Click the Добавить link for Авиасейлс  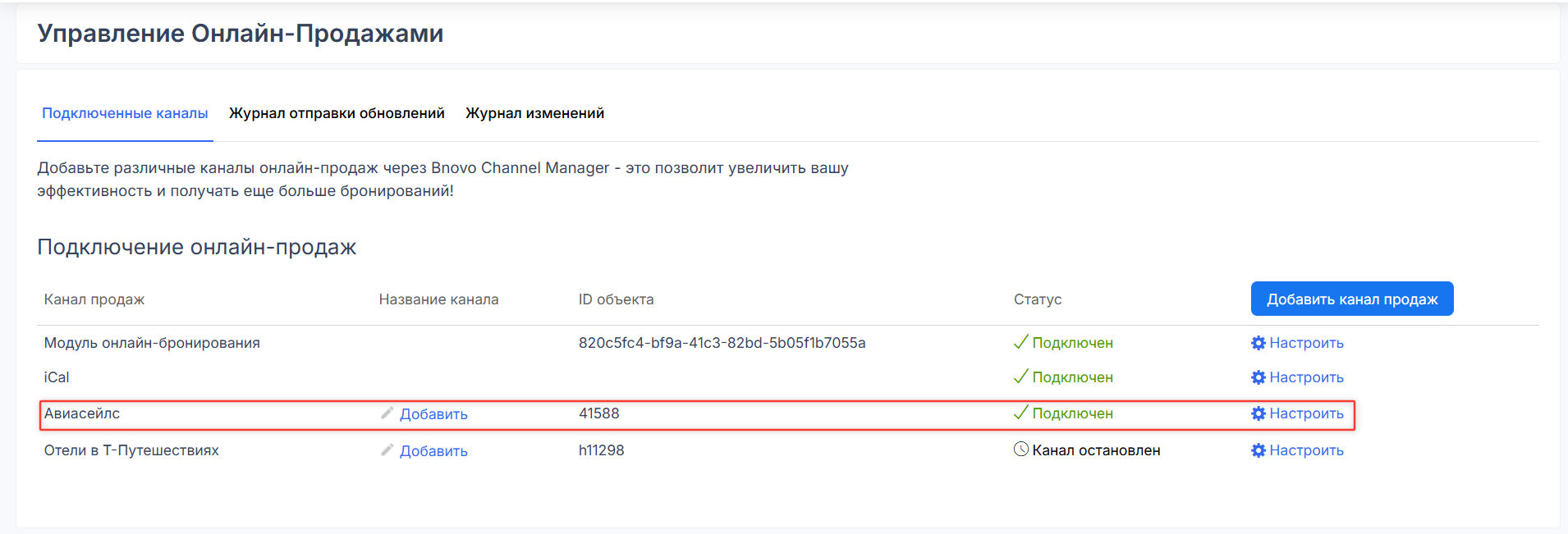[433, 414]
